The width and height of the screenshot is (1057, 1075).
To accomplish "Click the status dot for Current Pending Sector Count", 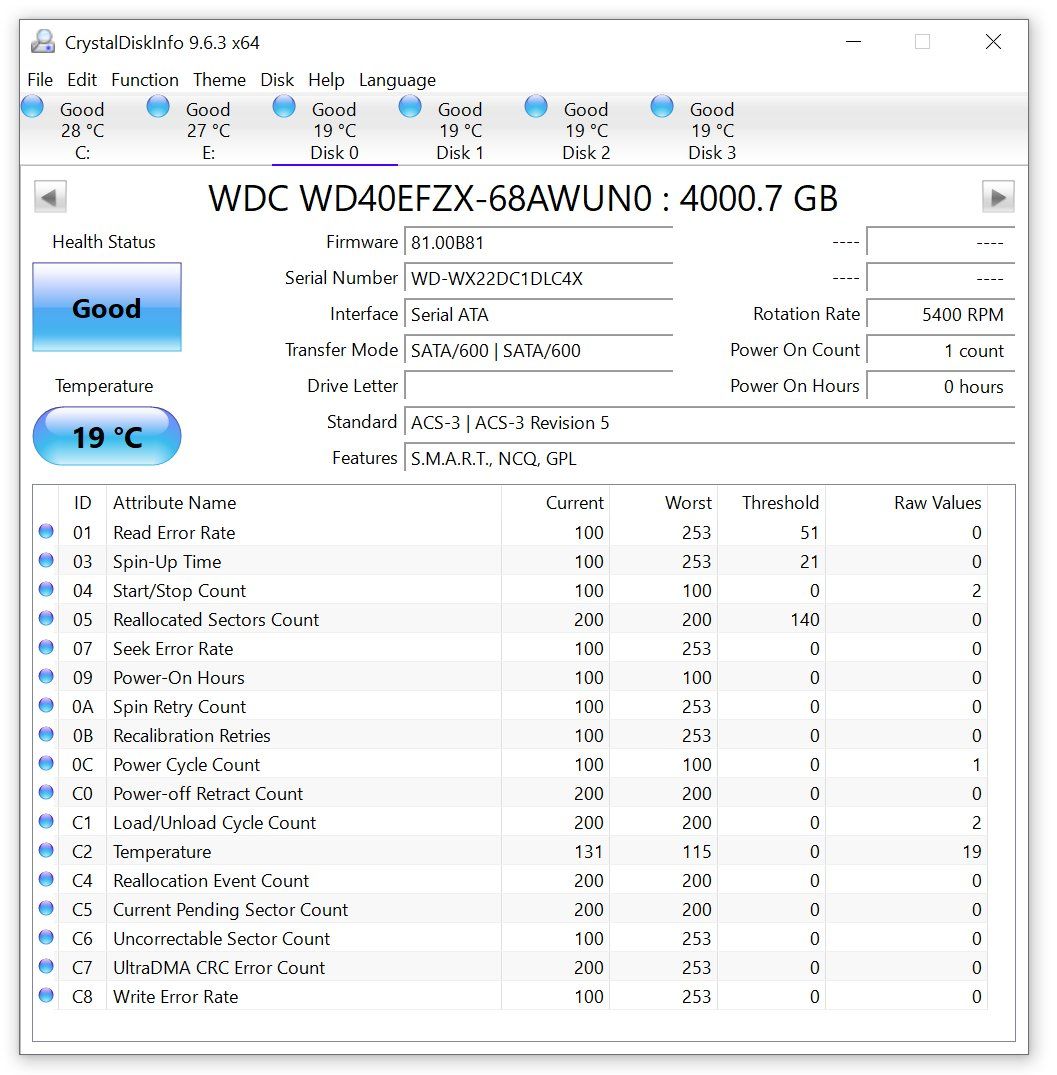I will point(46,908).
